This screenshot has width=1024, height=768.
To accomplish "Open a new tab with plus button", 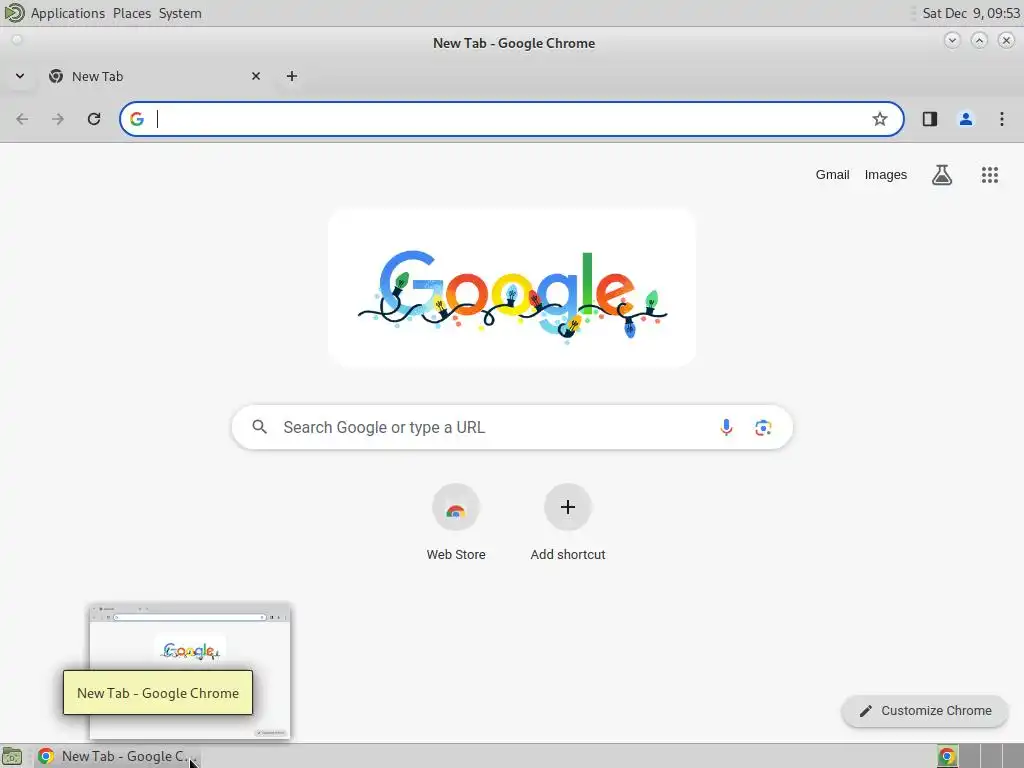I will pos(292,76).
